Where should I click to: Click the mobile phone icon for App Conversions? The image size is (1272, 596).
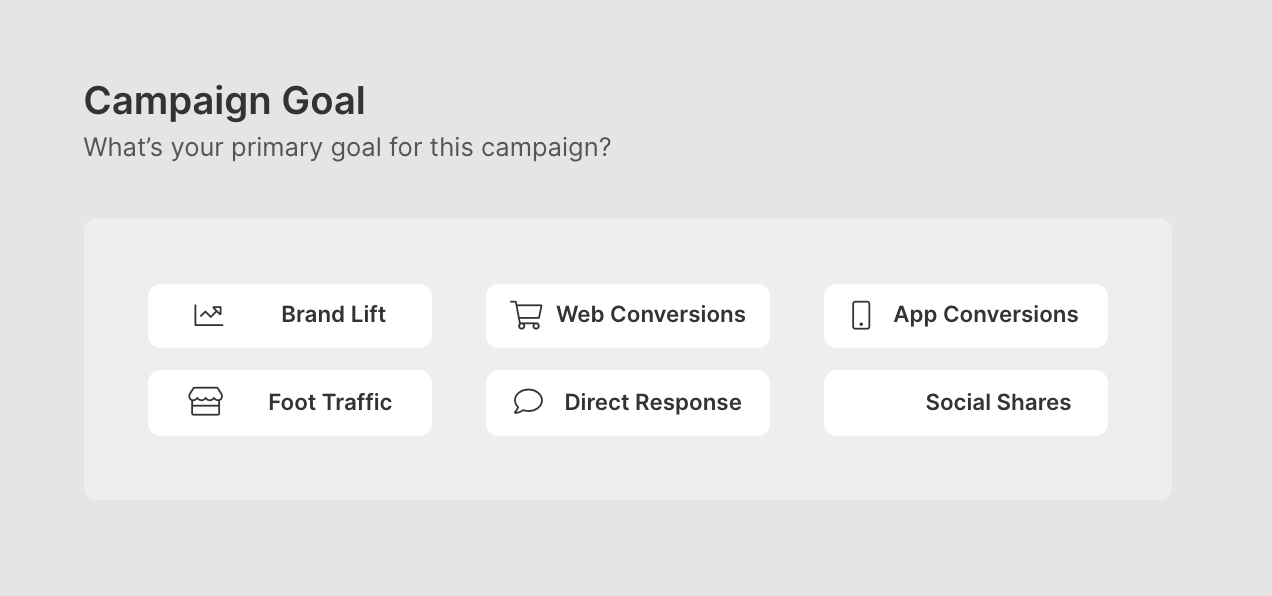click(861, 315)
